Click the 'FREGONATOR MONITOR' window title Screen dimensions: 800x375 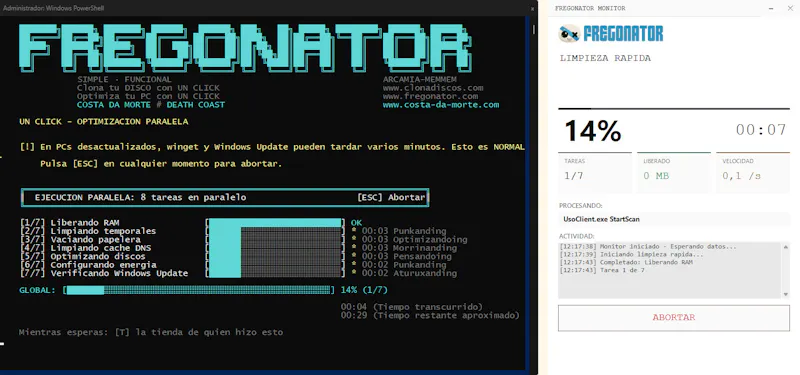point(590,8)
